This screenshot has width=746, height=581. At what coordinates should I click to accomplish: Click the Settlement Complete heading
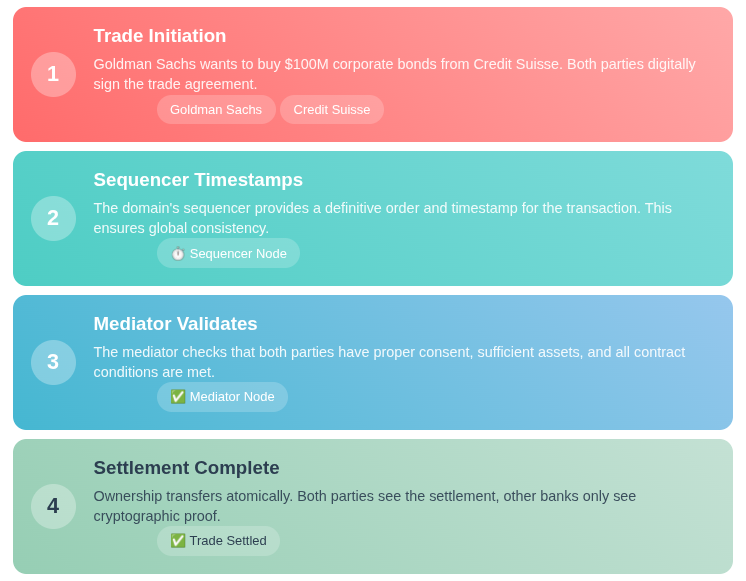point(186,468)
